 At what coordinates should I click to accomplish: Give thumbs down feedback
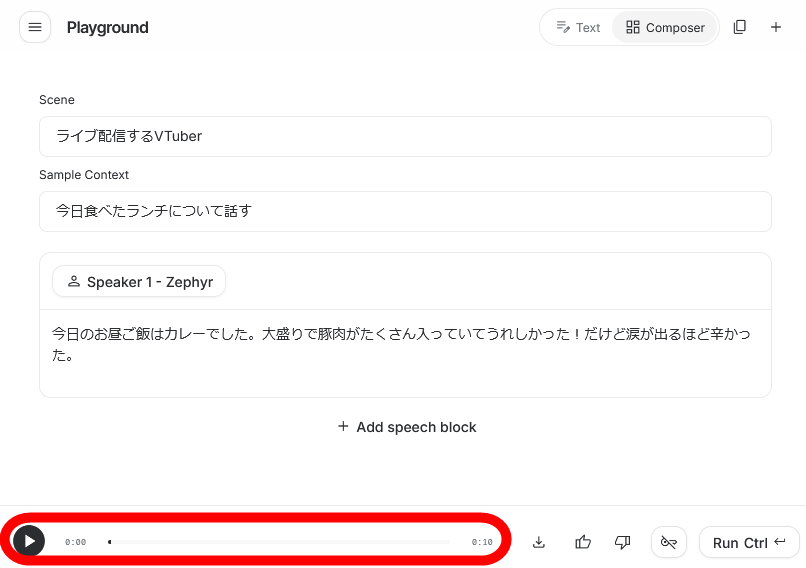[x=623, y=542]
